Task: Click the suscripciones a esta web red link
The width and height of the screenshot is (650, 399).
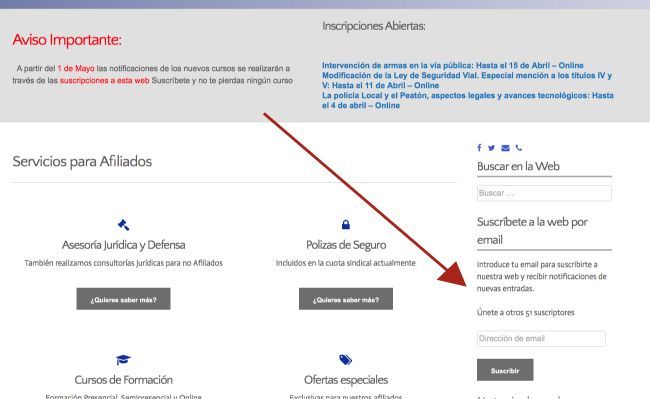Action: [104, 80]
